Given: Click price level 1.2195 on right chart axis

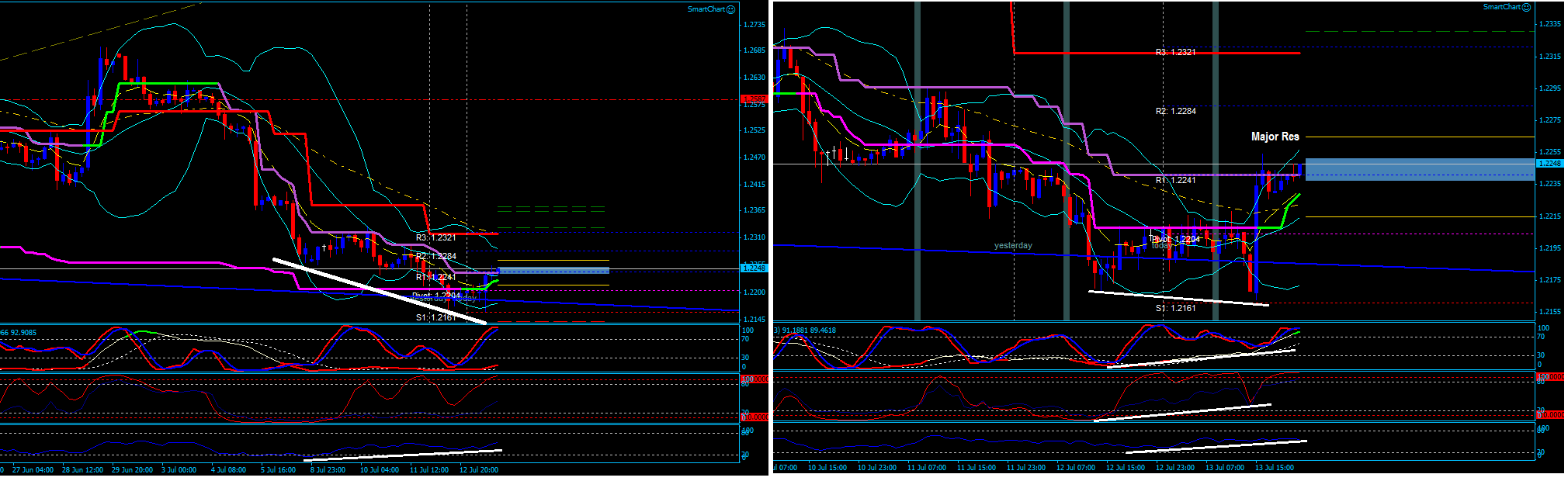Looking at the screenshot, I should click(x=1550, y=248).
